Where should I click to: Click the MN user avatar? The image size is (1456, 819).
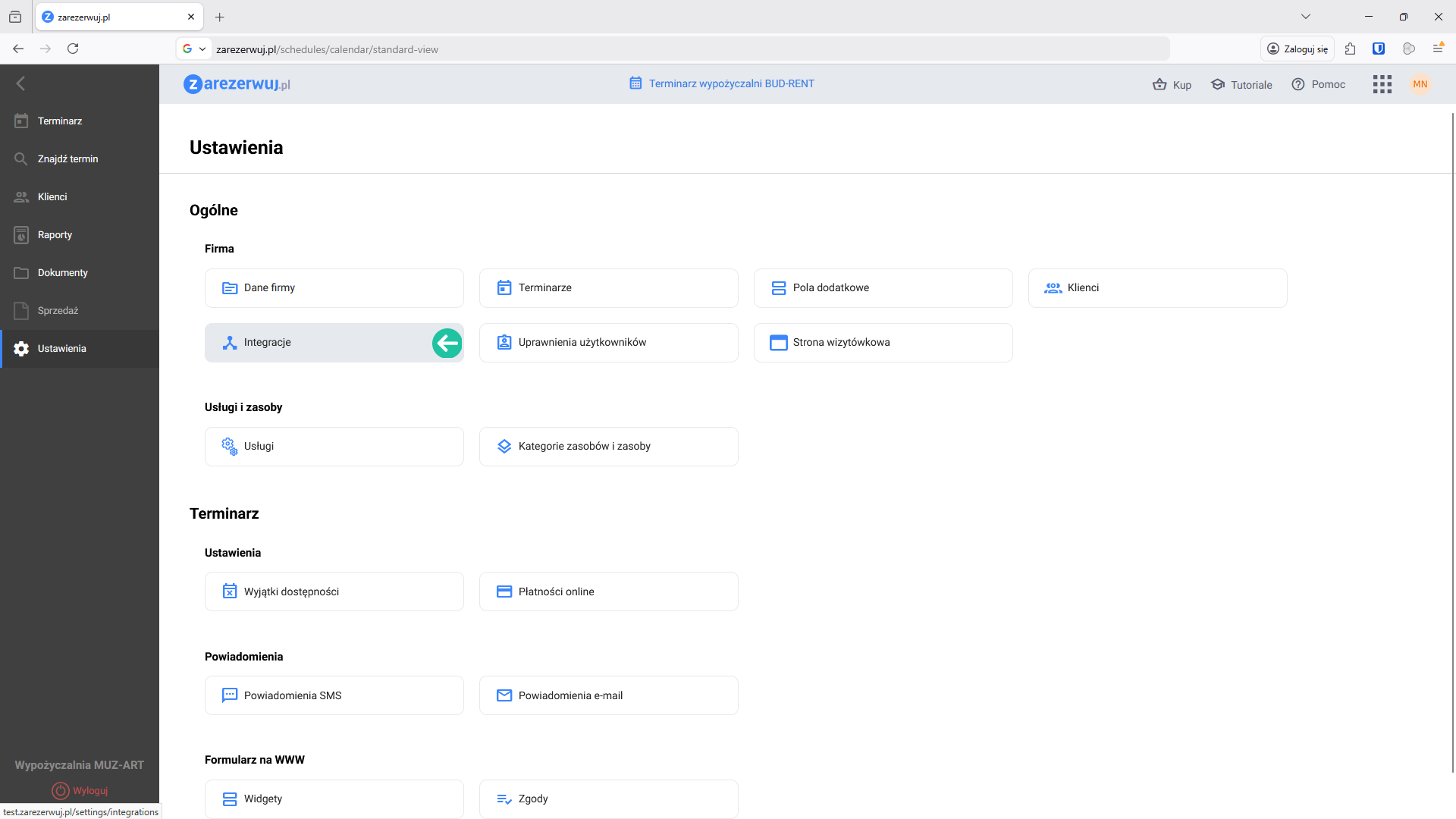tap(1420, 84)
